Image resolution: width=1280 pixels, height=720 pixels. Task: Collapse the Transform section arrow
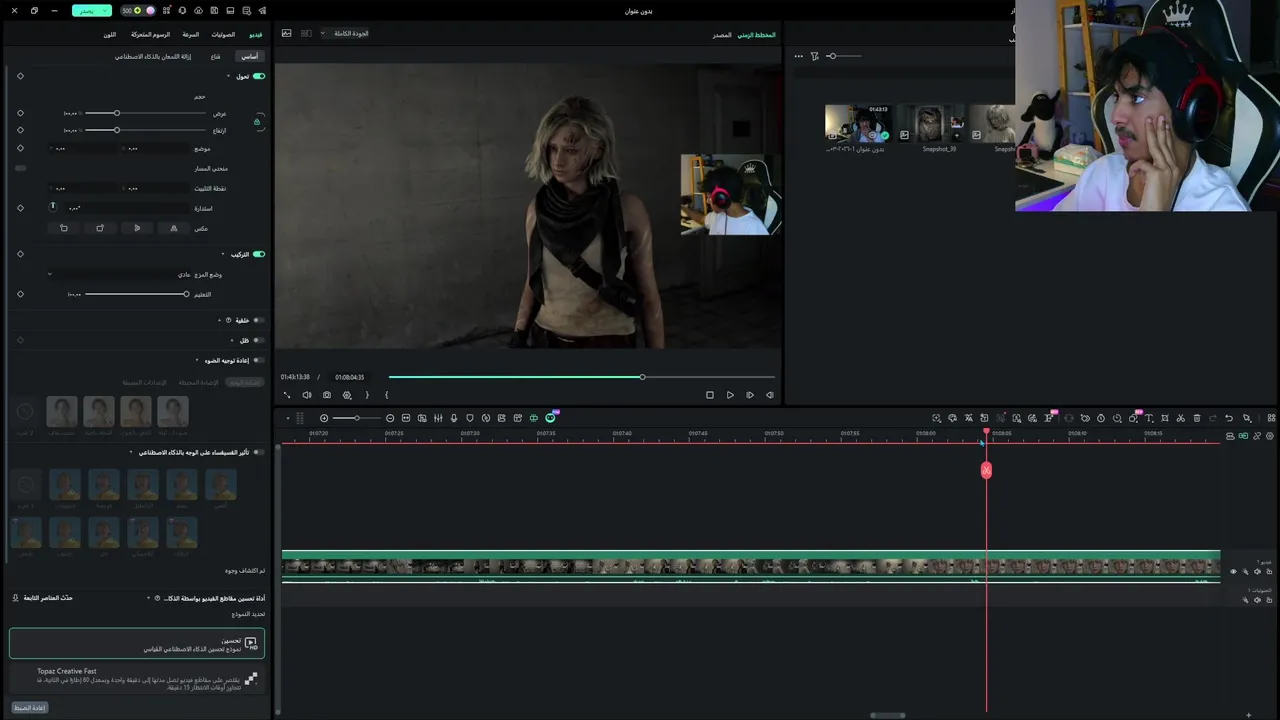228,76
